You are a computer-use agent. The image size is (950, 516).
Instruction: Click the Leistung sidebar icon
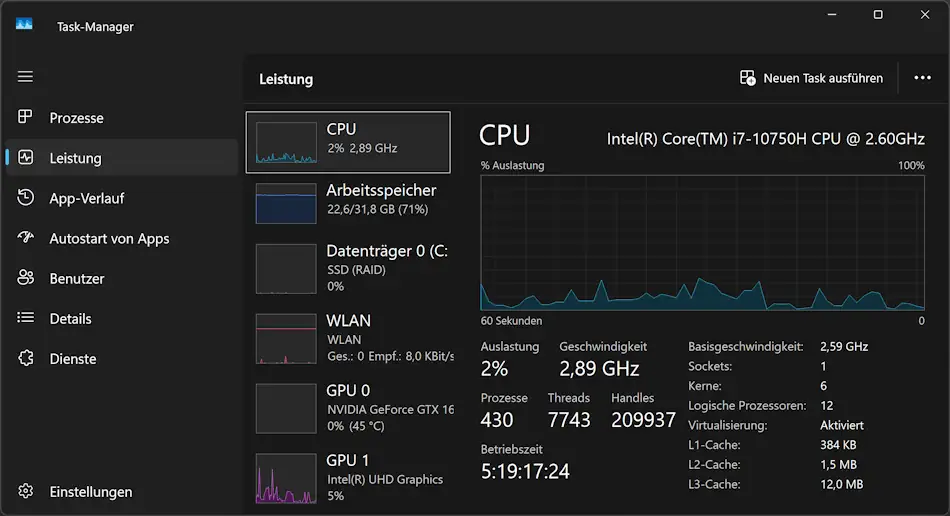[x=25, y=157]
